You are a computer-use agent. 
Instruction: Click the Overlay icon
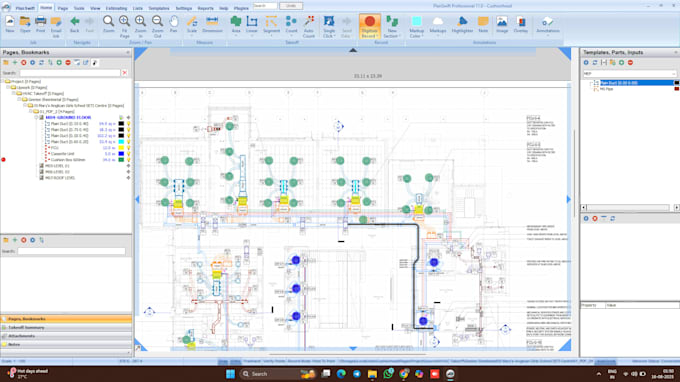[521, 21]
